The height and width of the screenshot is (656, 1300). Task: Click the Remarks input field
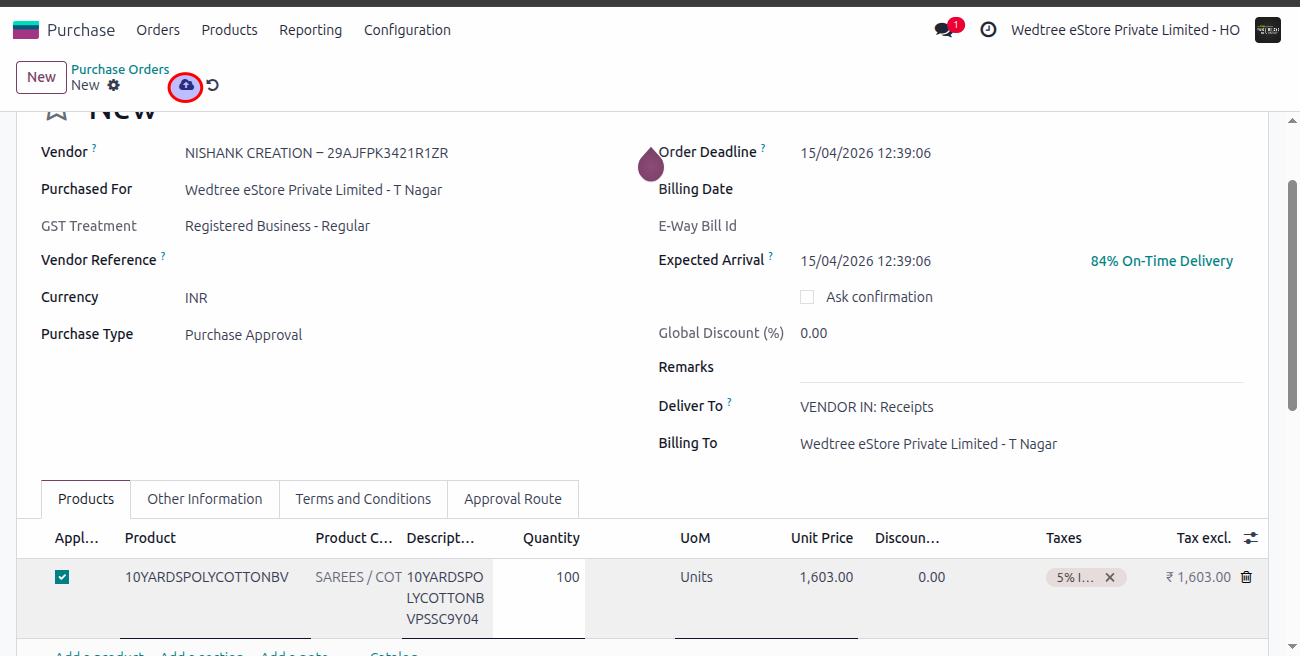click(1021, 368)
